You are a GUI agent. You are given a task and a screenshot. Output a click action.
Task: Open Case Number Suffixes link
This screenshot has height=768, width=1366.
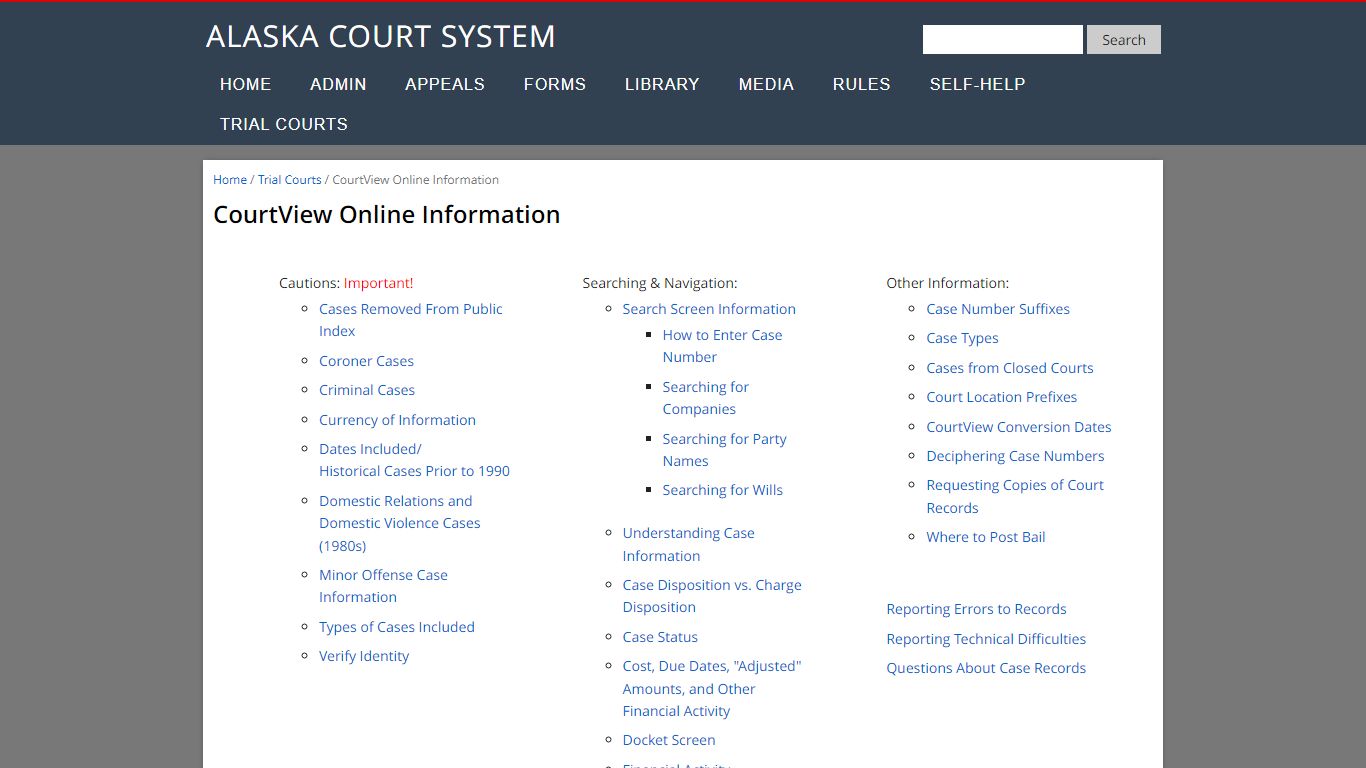pyautogui.click(x=998, y=309)
